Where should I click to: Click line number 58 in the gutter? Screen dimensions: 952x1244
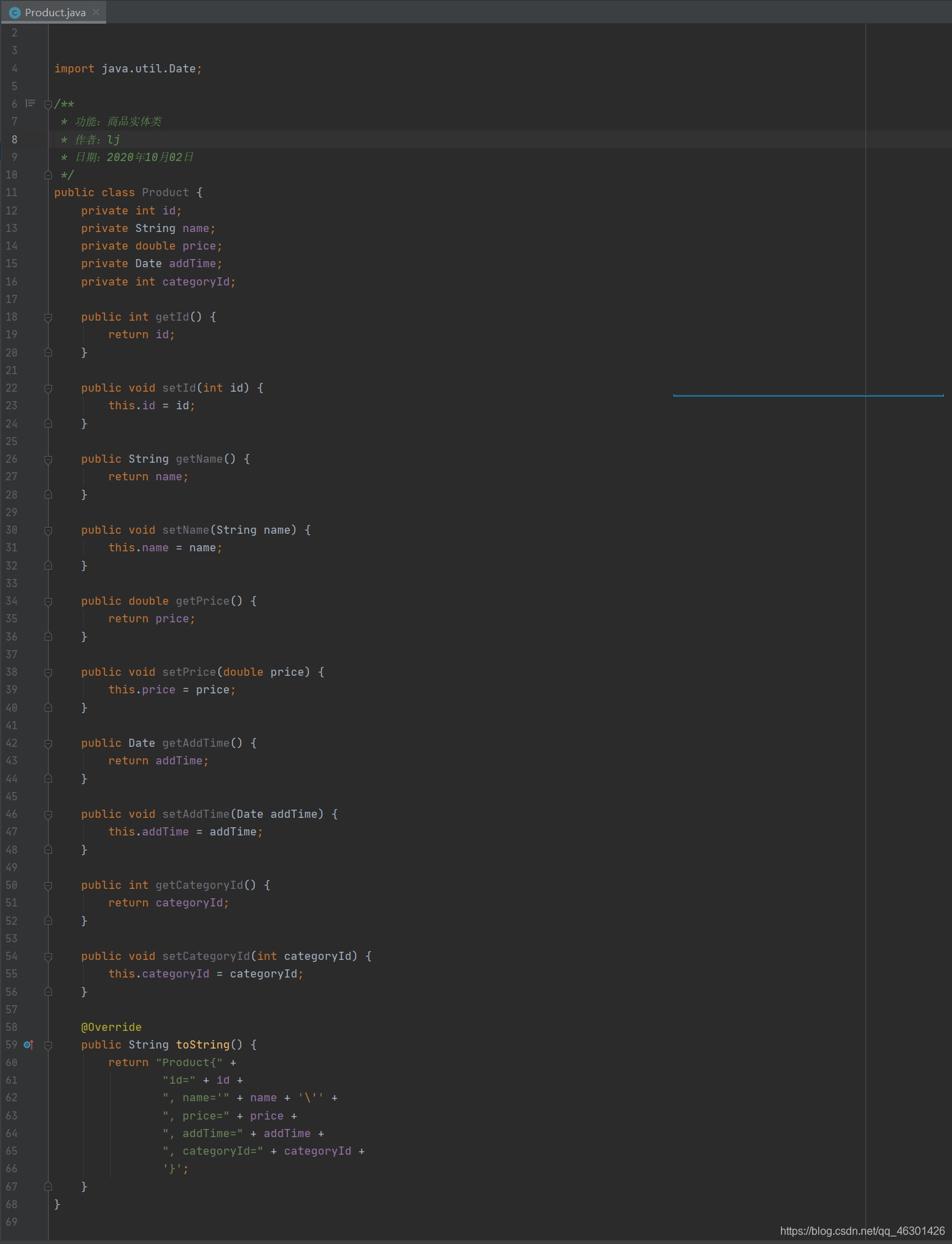coord(11,1027)
